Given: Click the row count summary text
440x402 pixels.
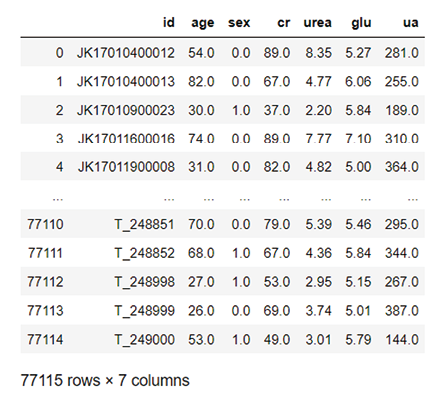Looking at the screenshot, I should pos(105,380).
